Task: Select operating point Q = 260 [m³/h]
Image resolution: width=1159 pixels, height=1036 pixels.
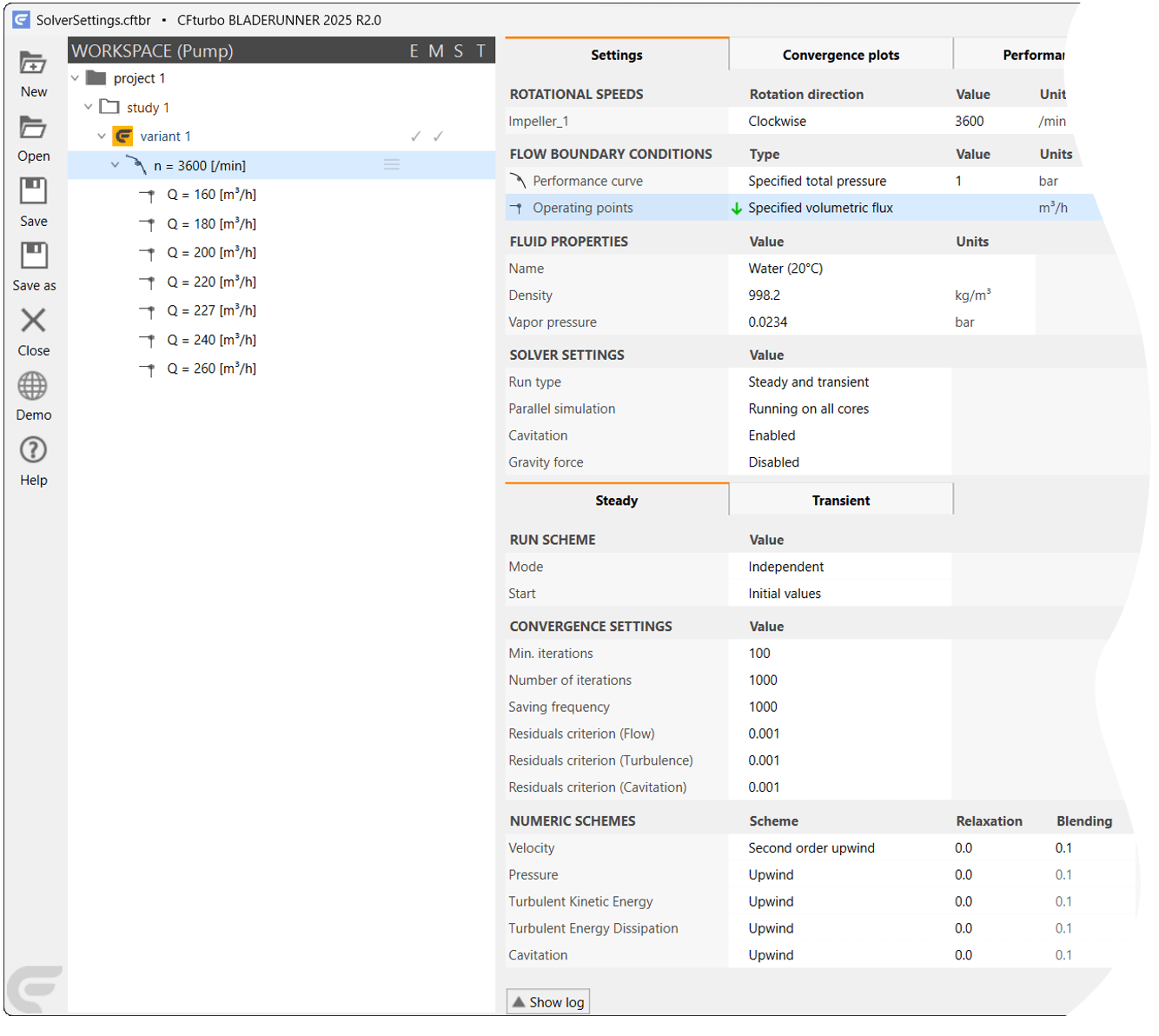Action: click(x=212, y=369)
